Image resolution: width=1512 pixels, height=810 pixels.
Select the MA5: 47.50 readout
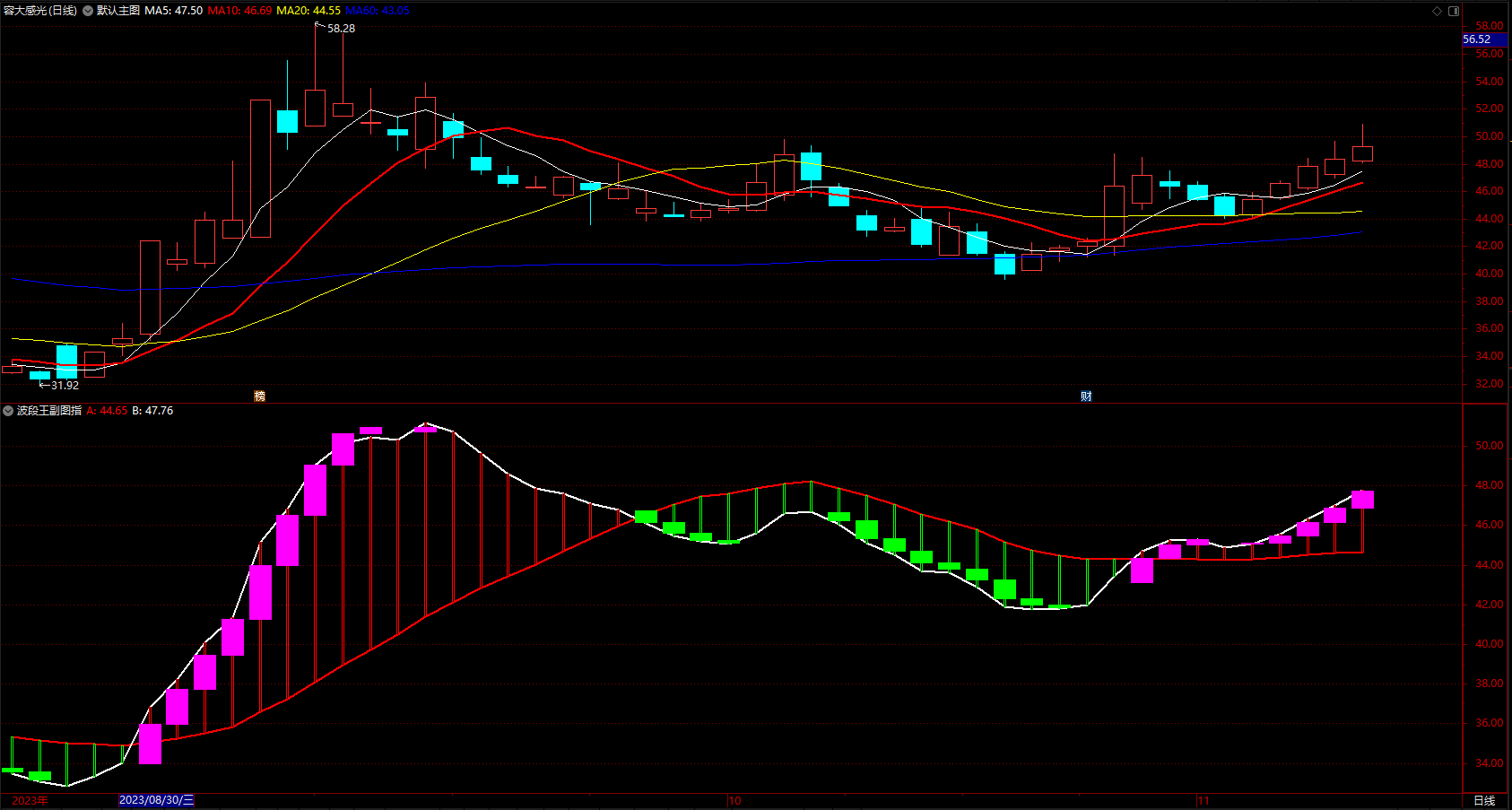(174, 11)
